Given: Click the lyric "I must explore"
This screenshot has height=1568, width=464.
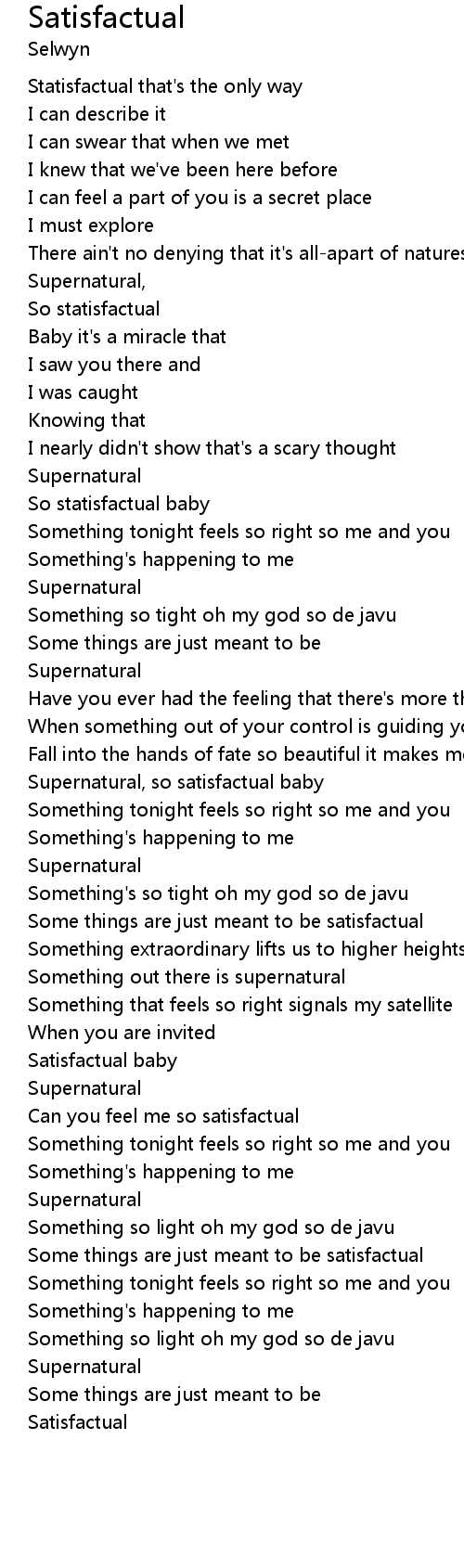Looking at the screenshot, I should (91, 225).
